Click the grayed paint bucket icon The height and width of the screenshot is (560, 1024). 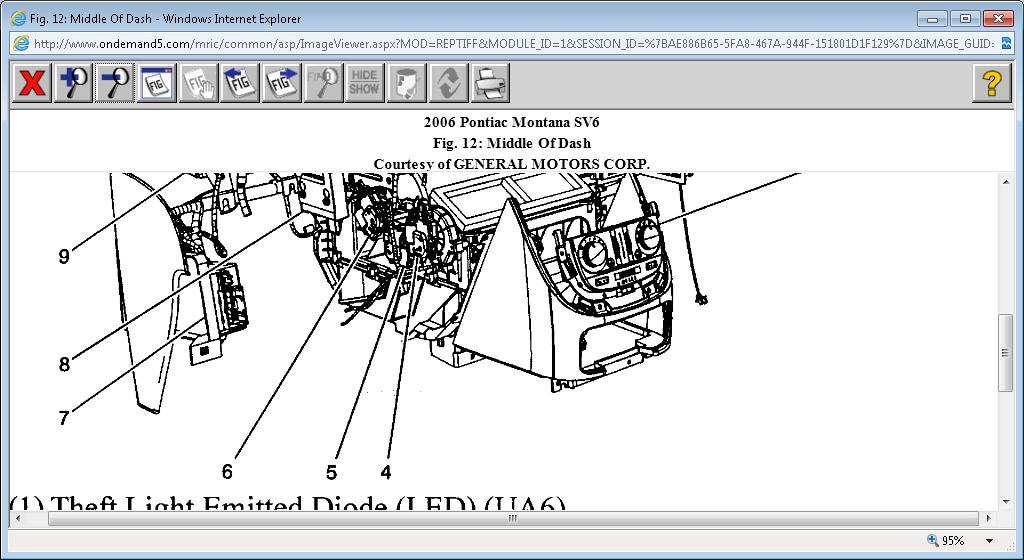click(x=406, y=83)
